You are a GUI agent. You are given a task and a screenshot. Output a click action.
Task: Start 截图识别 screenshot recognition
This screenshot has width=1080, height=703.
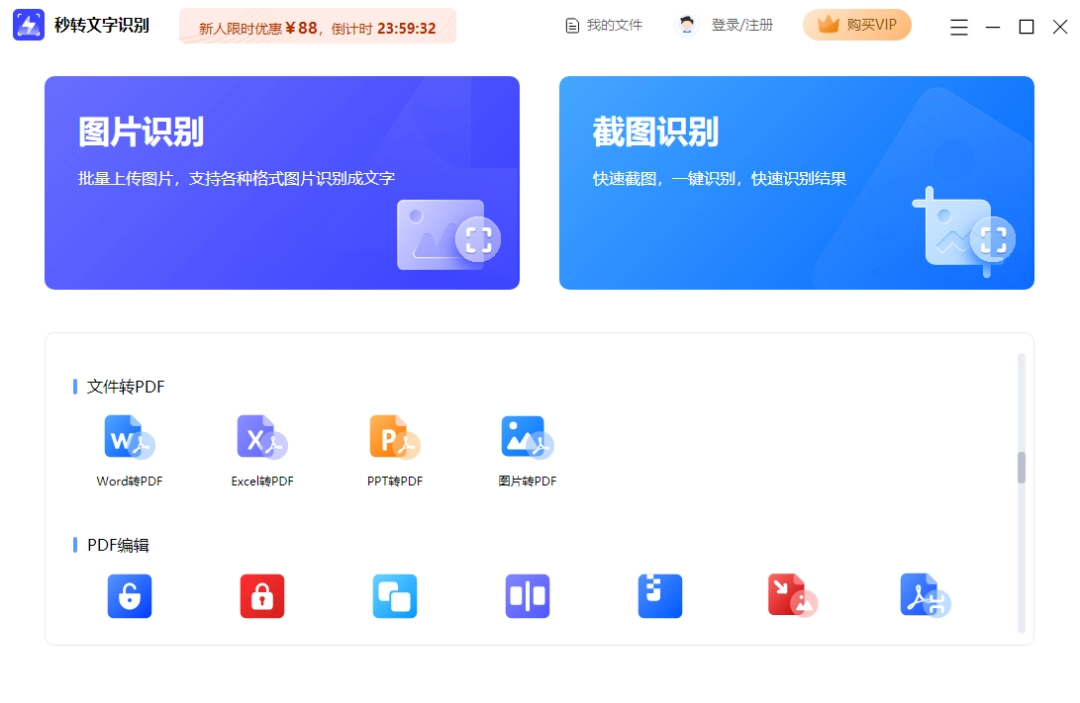coord(796,183)
